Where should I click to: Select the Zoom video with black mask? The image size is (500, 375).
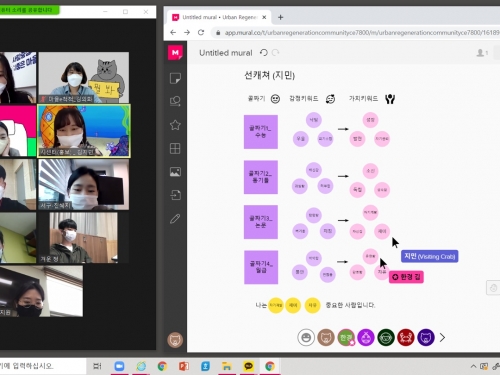pos(41,291)
